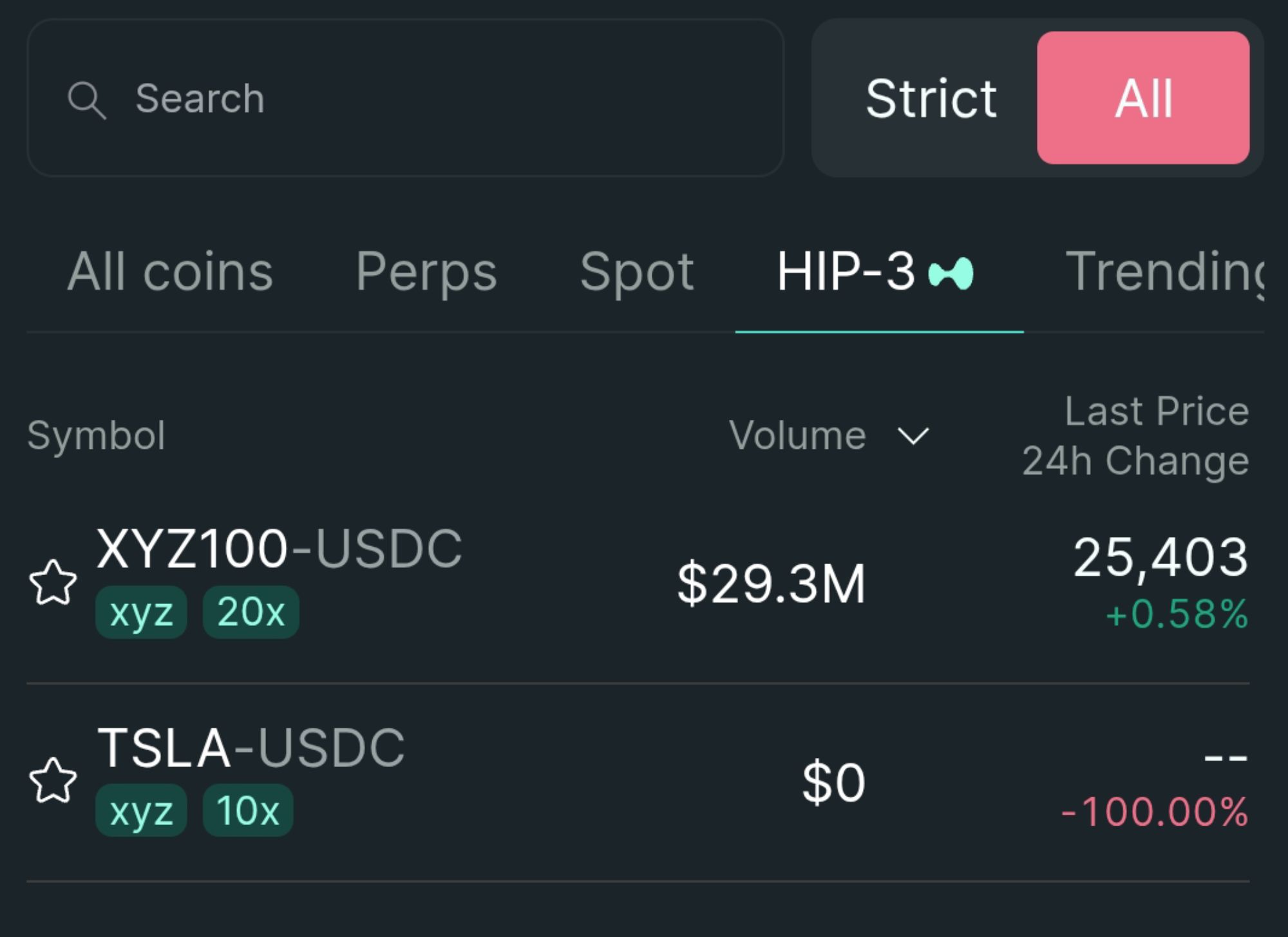1288x937 pixels.
Task: Favorite TSLA-USDC with its star icon
Action: coord(53,781)
